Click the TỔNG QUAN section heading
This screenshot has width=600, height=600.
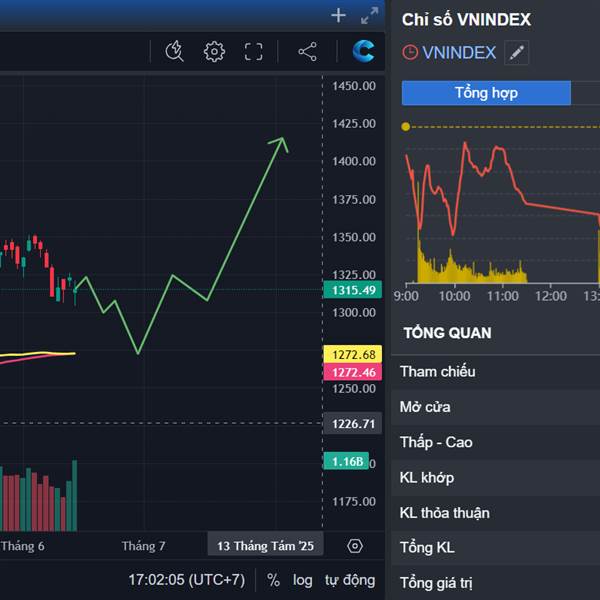[x=447, y=333]
